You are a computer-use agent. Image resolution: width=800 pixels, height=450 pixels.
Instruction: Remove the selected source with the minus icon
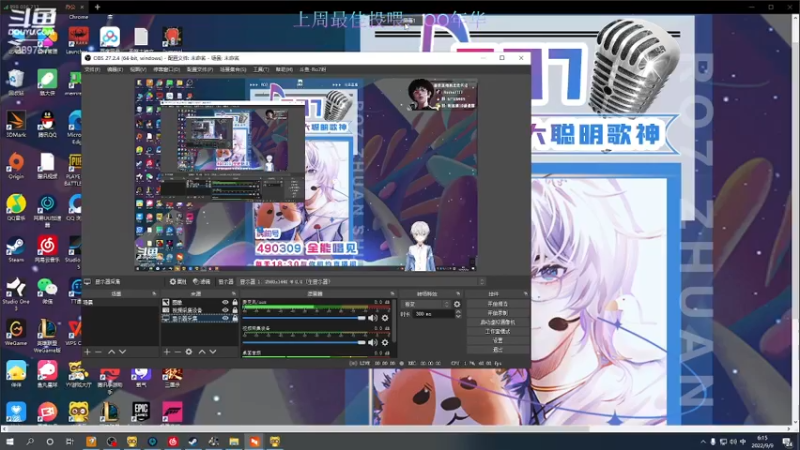pyautogui.click(x=178, y=352)
